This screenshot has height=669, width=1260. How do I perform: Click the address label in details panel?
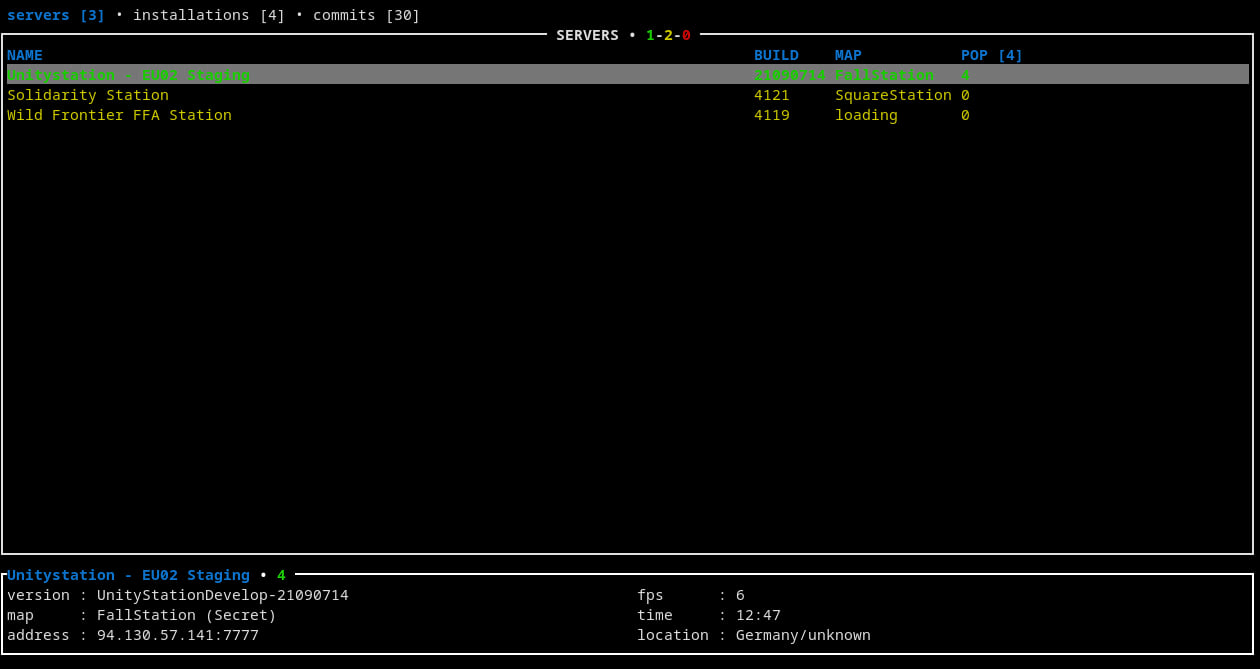tap(38, 635)
